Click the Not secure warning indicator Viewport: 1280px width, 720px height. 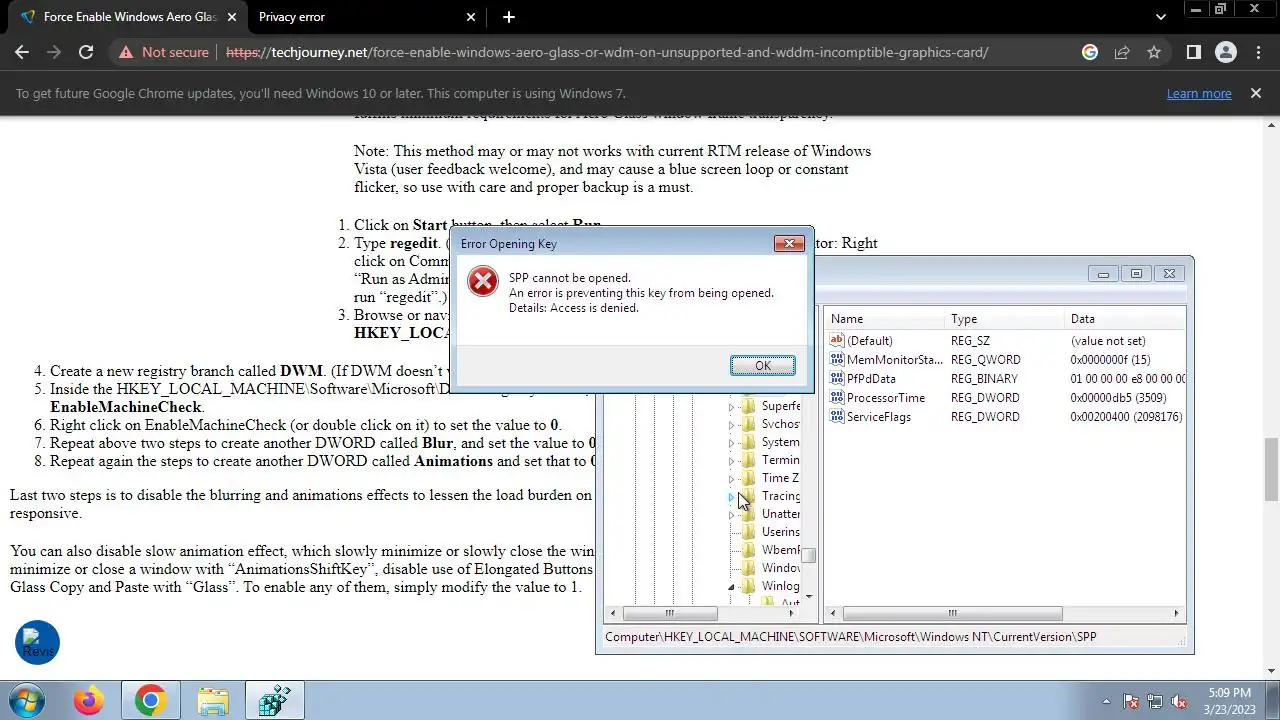[x=165, y=52]
